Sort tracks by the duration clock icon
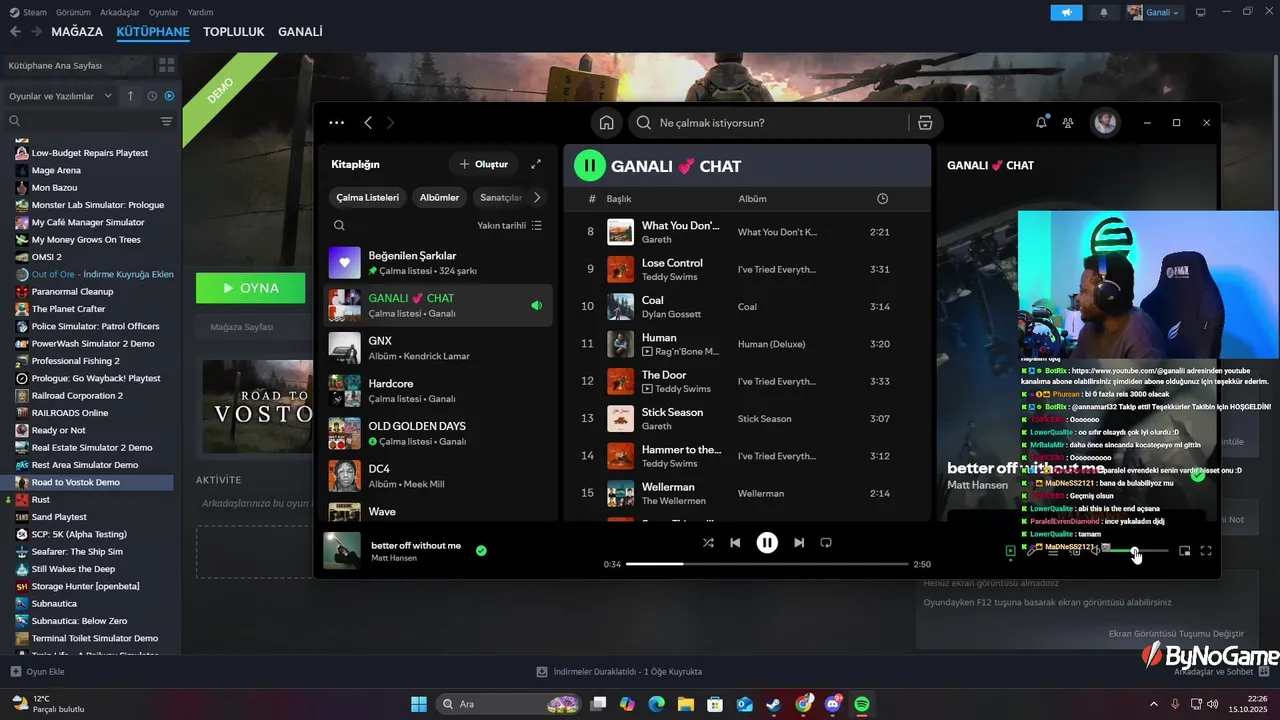Viewport: 1280px width, 720px height. (x=882, y=199)
